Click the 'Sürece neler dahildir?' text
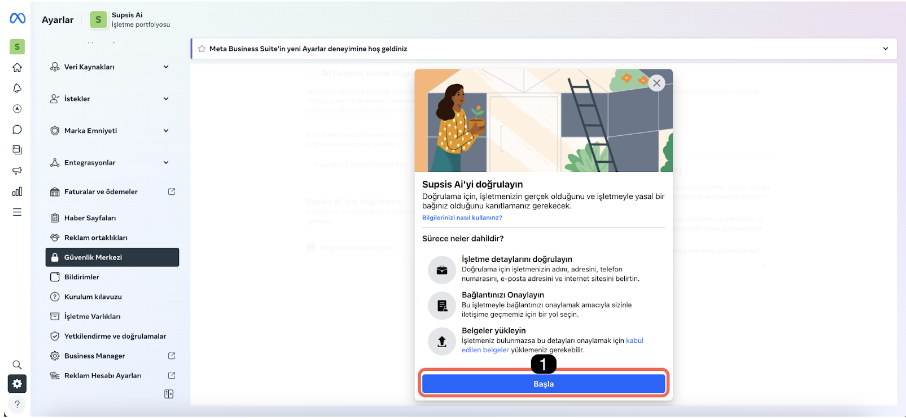906x418 pixels. click(465, 238)
